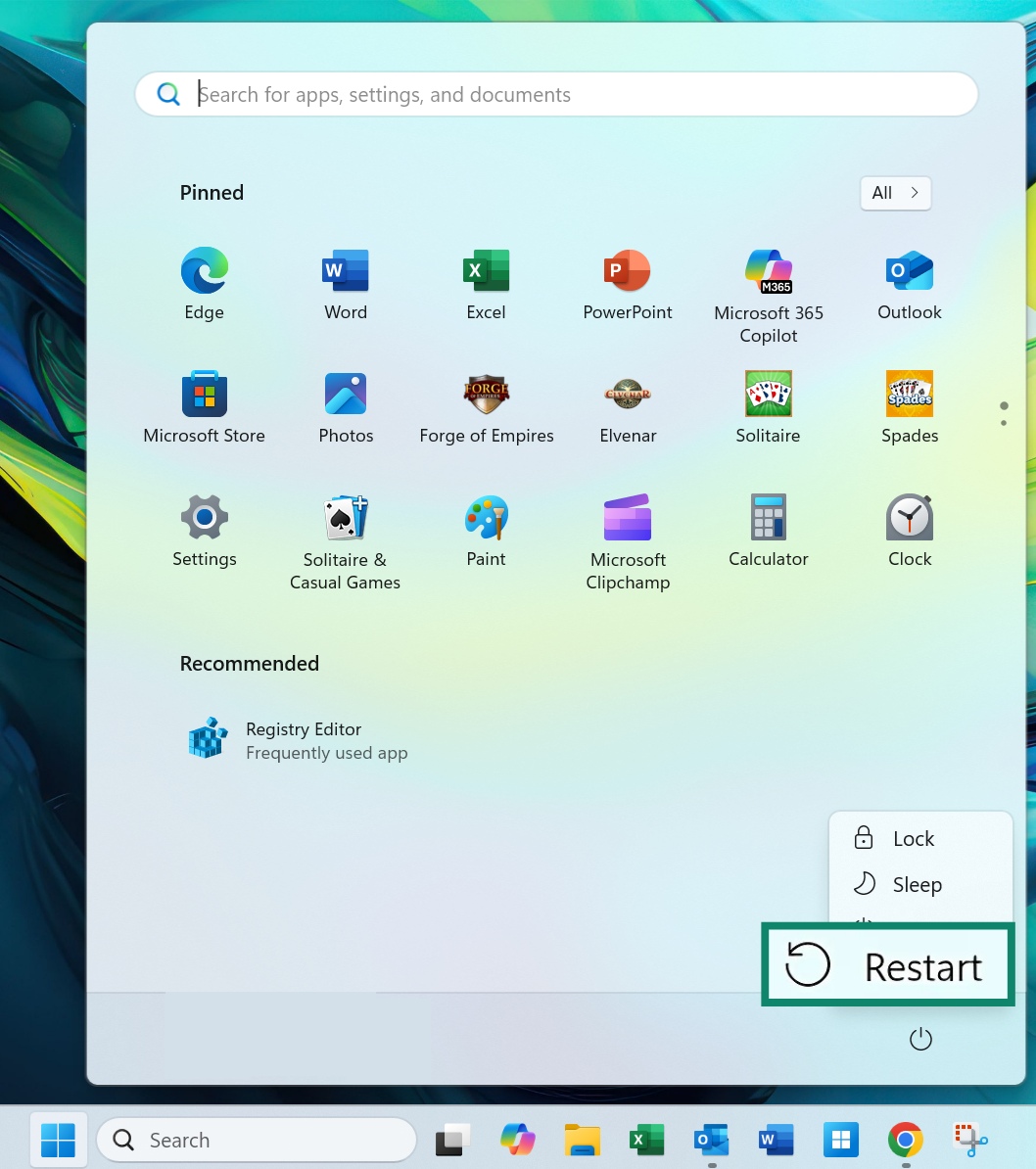This screenshot has width=1036, height=1169.
Task: Launch Elvenar
Action: 627,406
